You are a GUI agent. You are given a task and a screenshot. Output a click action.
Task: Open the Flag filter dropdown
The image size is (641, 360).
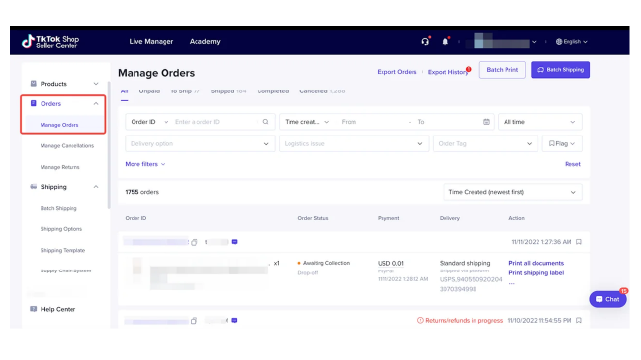coord(562,143)
